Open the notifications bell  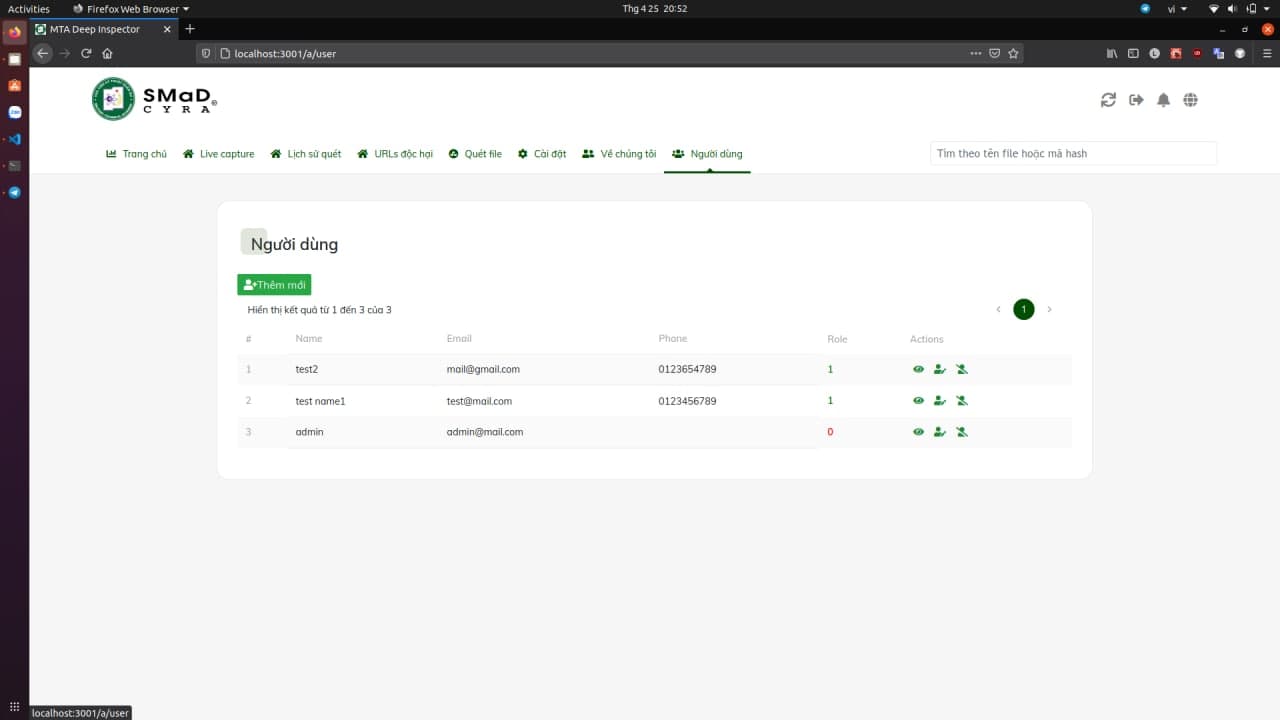coord(1163,100)
